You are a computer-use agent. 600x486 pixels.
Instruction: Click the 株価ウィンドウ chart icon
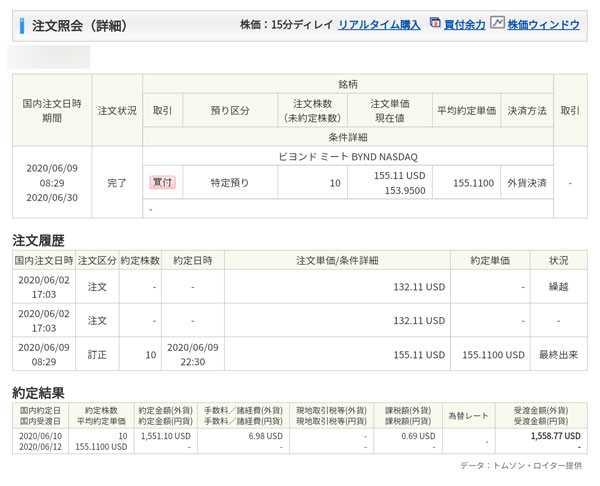click(x=497, y=23)
